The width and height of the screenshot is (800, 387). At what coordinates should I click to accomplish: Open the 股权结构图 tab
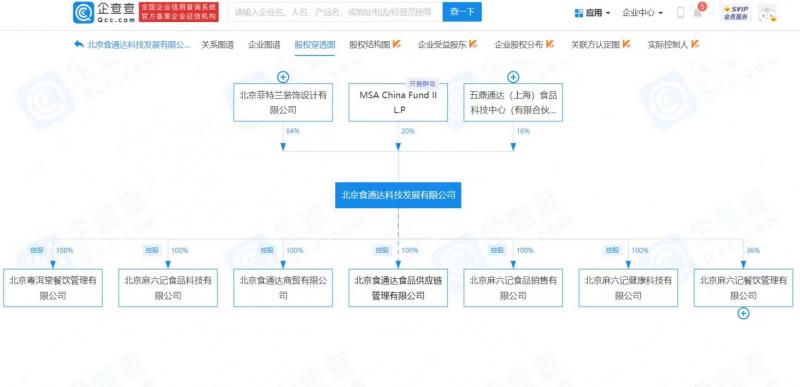(x=375, y=44)
